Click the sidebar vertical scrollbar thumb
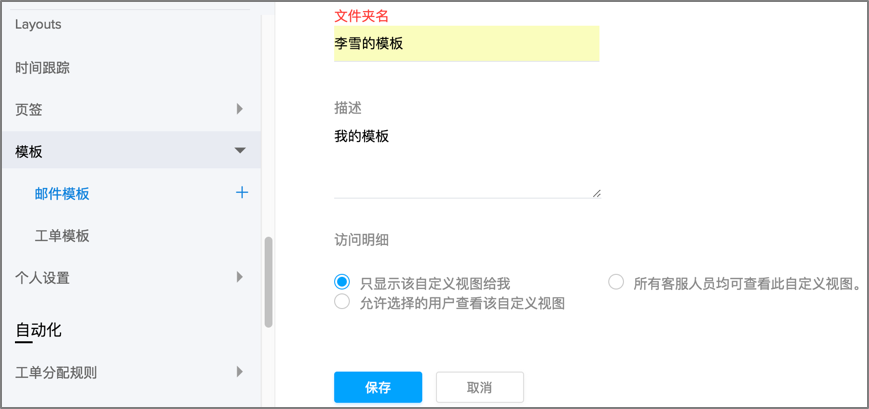 (268, 282)
